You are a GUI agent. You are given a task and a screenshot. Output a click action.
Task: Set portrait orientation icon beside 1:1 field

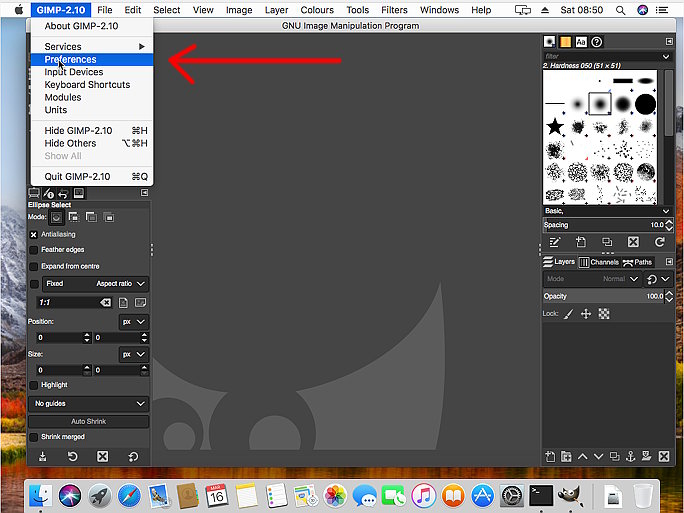point(123,303)
